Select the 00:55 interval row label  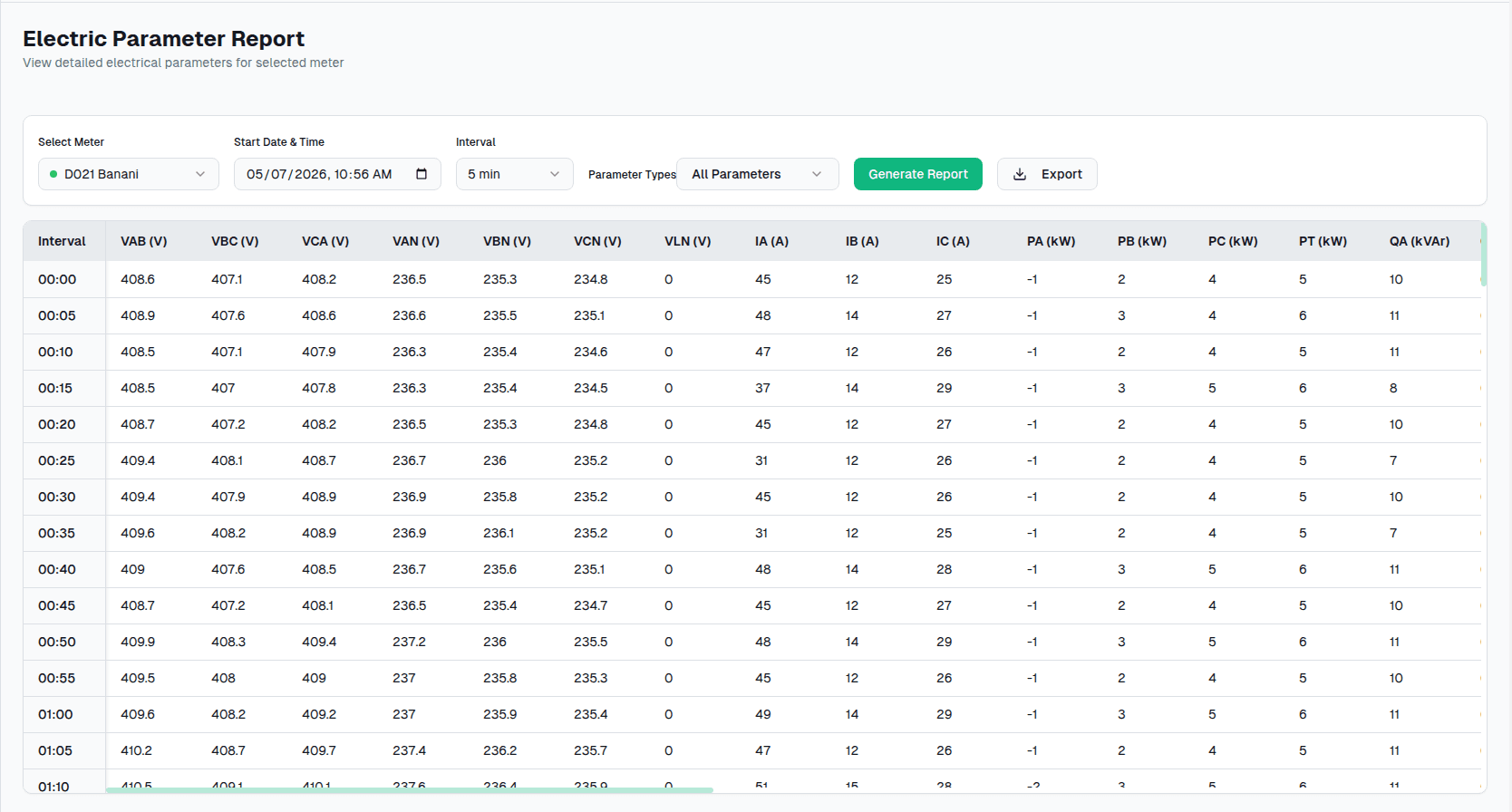point(56,678)
